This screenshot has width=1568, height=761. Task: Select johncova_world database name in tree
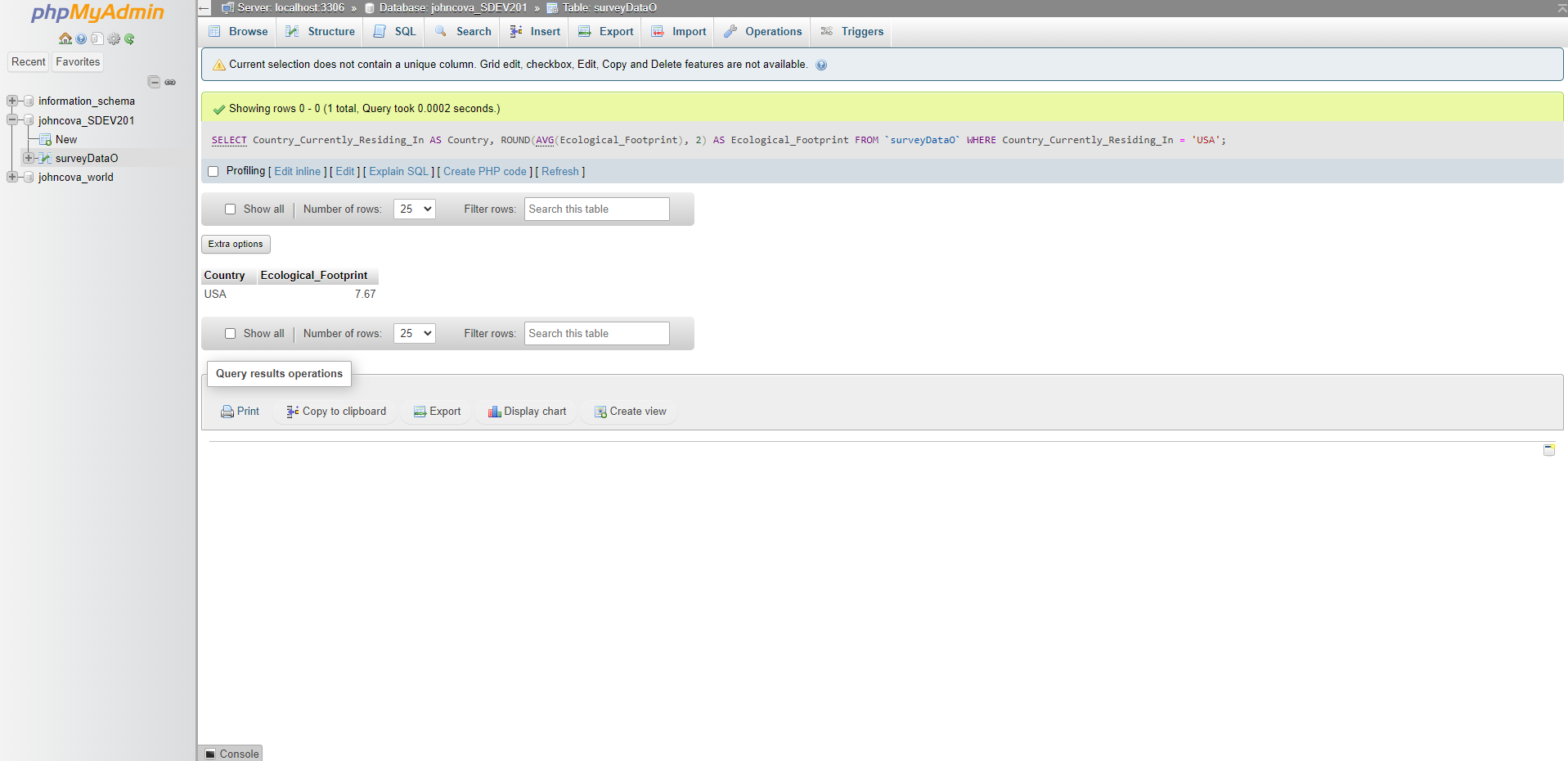pyautogui.click(x=76, y=178)
